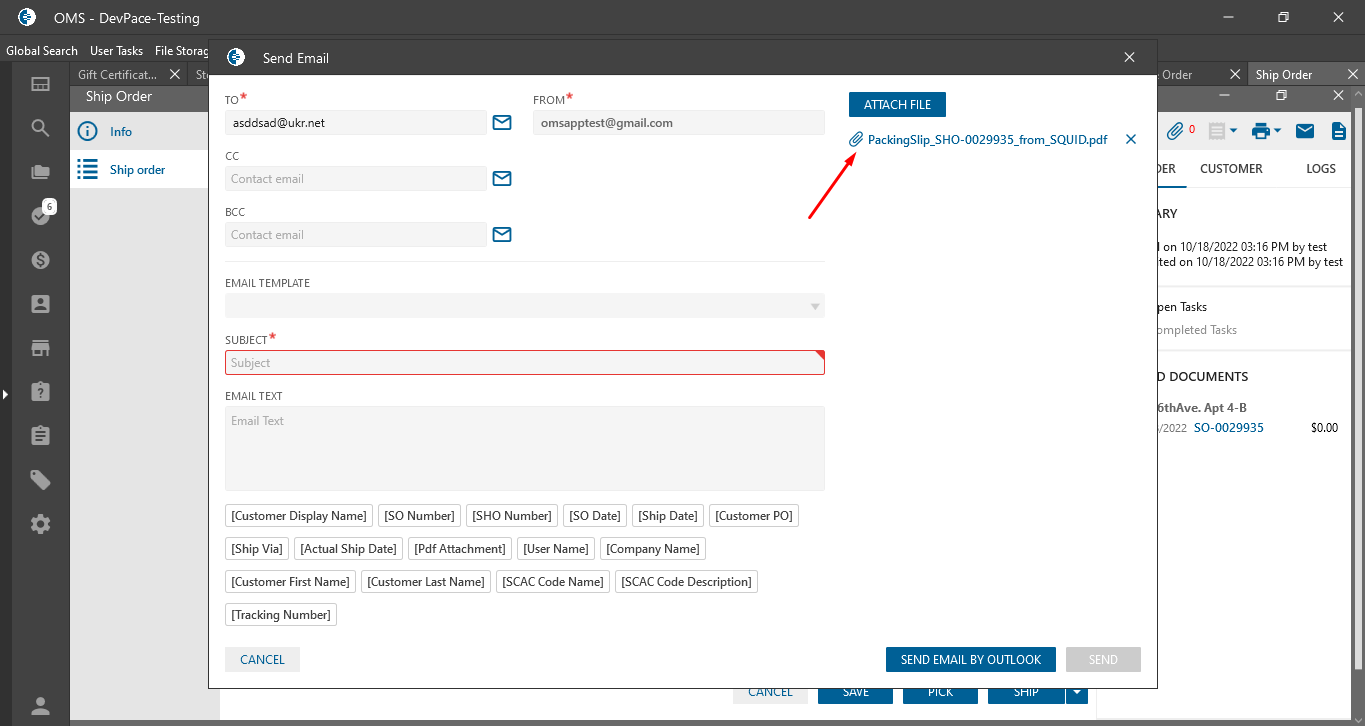Switch to the Ship Order tab
The height and width of the screenshot is (726, 1365).
[1284, 75]
